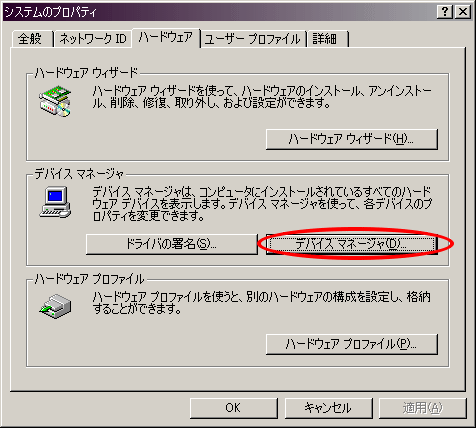Click the Device Manager computer icon
The width and height of the screenshot is (476, 428).
click(55, 202)
